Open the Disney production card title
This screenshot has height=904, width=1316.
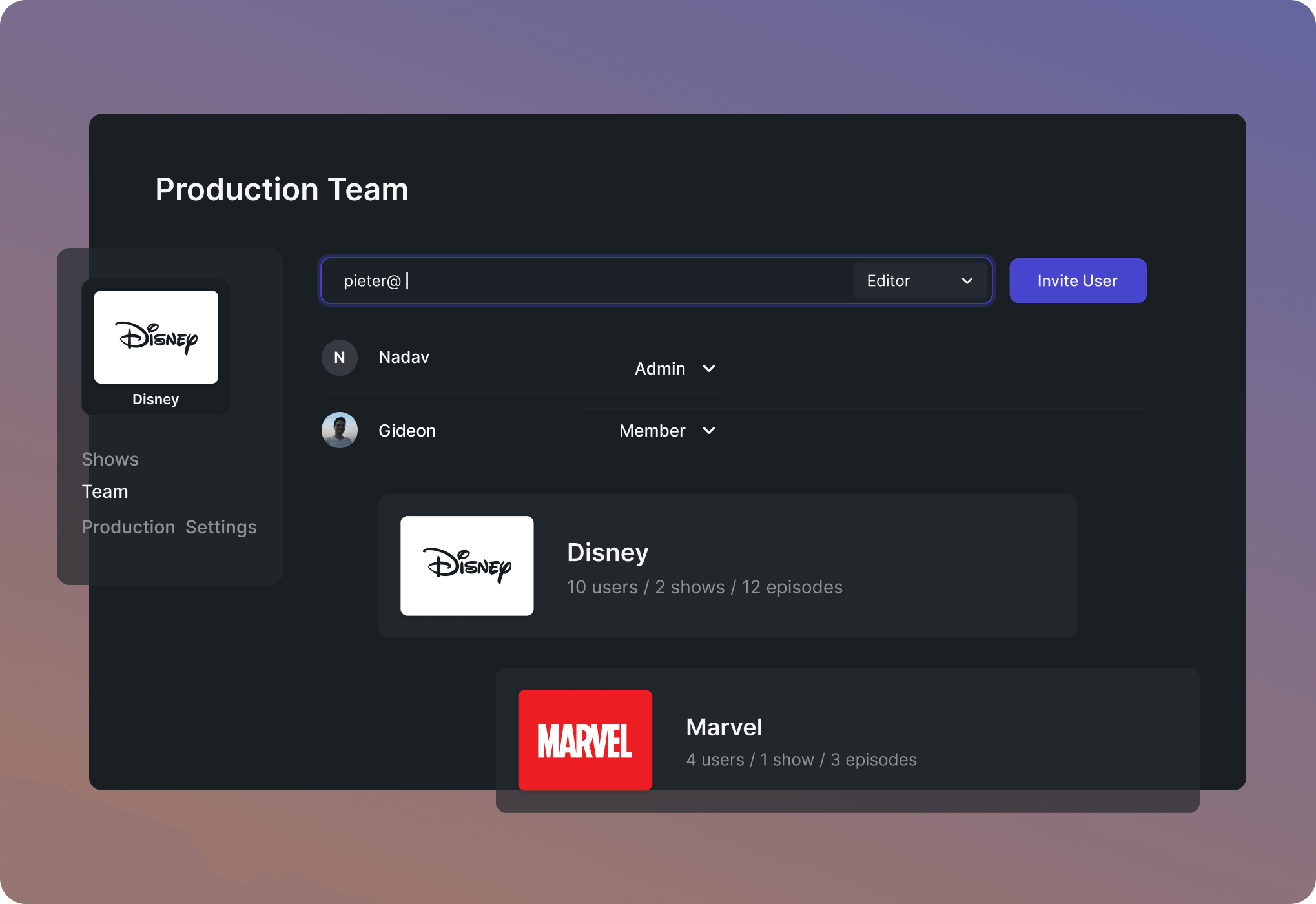click(x=608, y=553)
